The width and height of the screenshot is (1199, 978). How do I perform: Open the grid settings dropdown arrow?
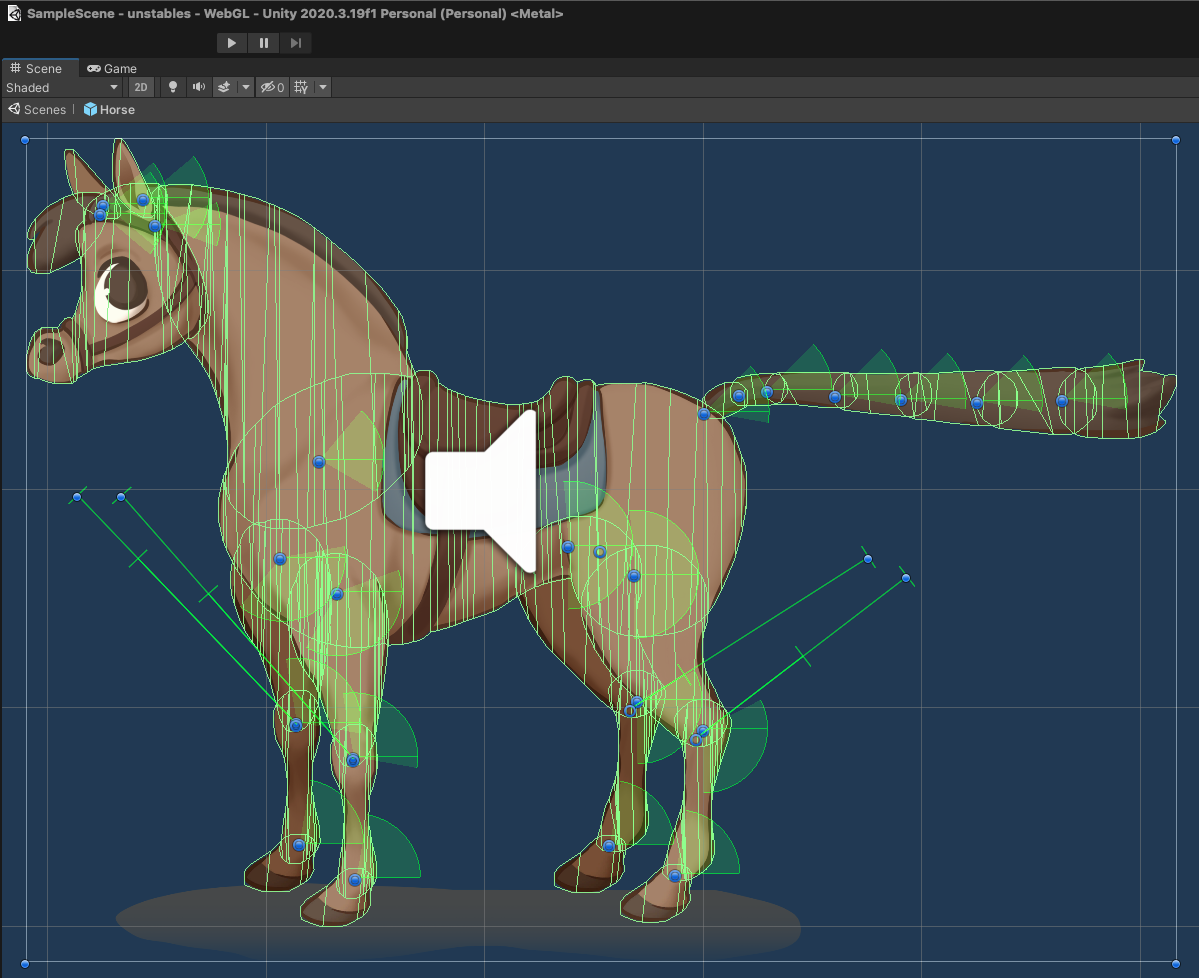click(x=322, y=88)
